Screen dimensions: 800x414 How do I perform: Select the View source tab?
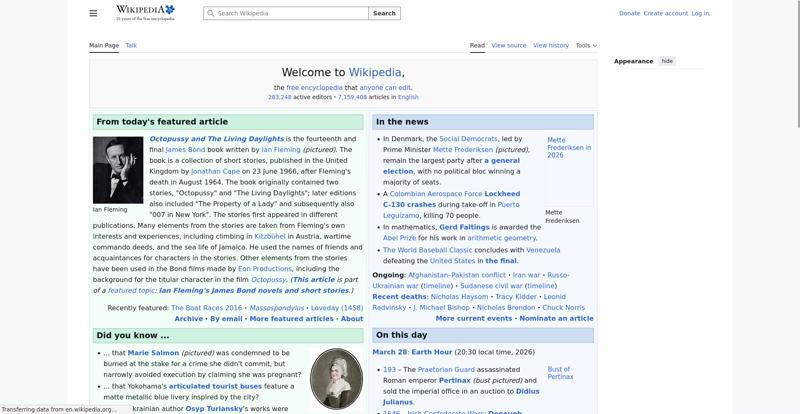[x=508, y=45]
